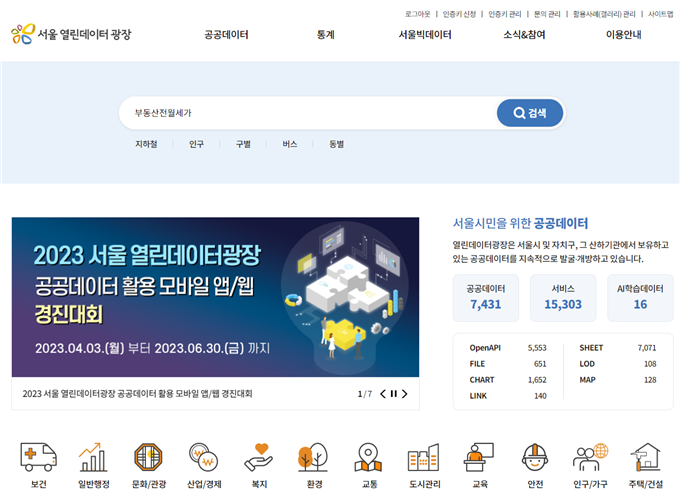The image size is (682, 491).
Task: Open the 소식&참여 main menu
Action: 524,34
